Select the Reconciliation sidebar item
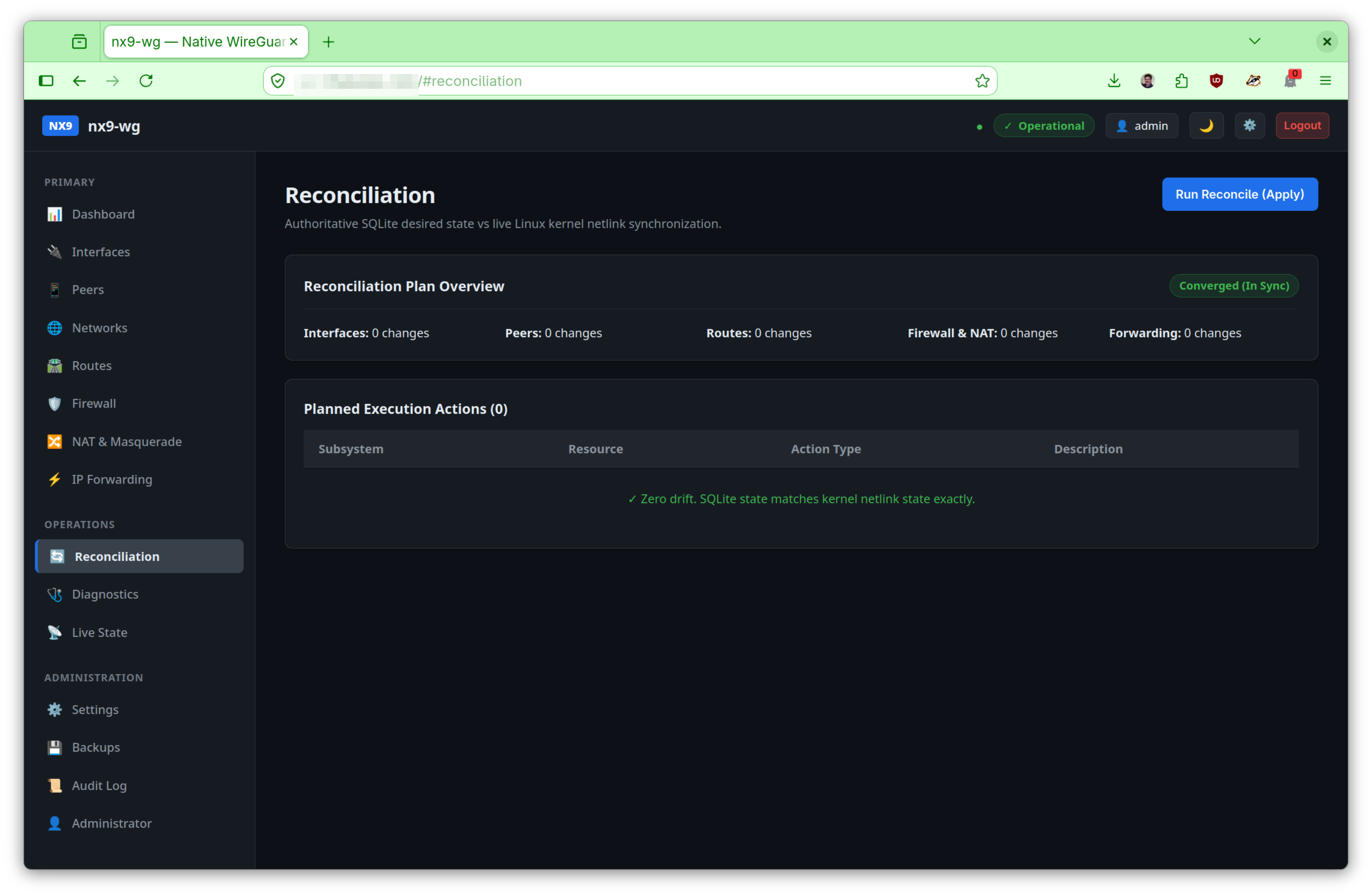The width and height of the screenshot is (1372, 896). click(x=139, y=556)
